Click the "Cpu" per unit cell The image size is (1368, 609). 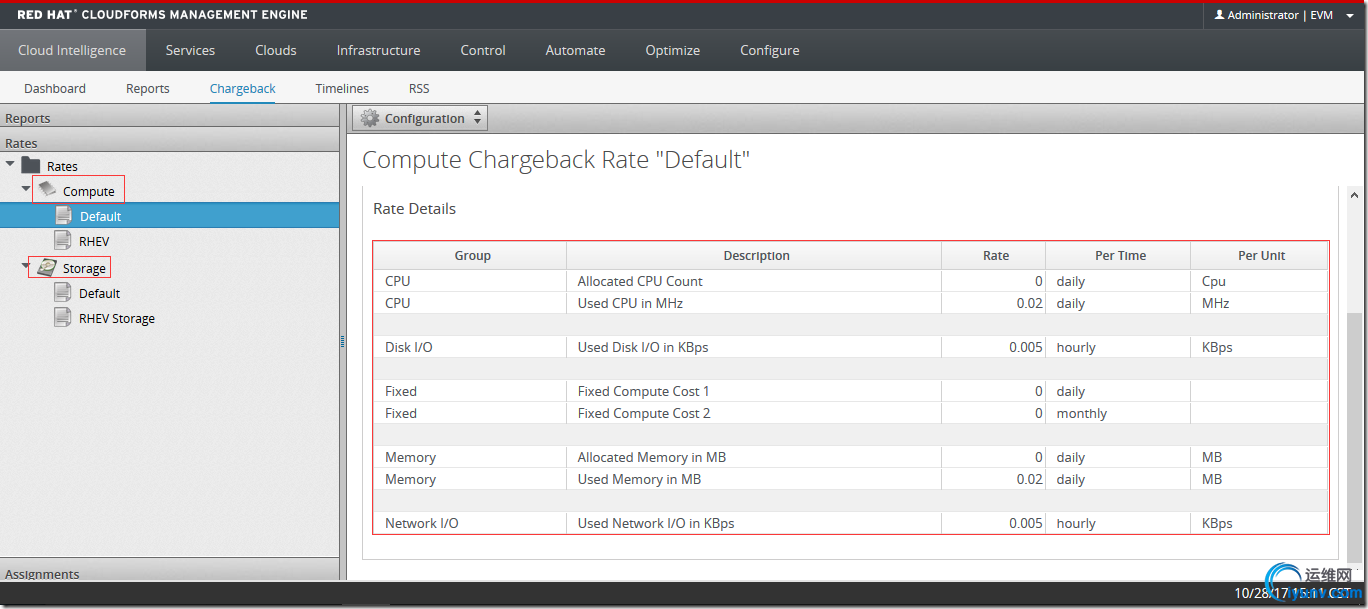tap(1260, 281)
